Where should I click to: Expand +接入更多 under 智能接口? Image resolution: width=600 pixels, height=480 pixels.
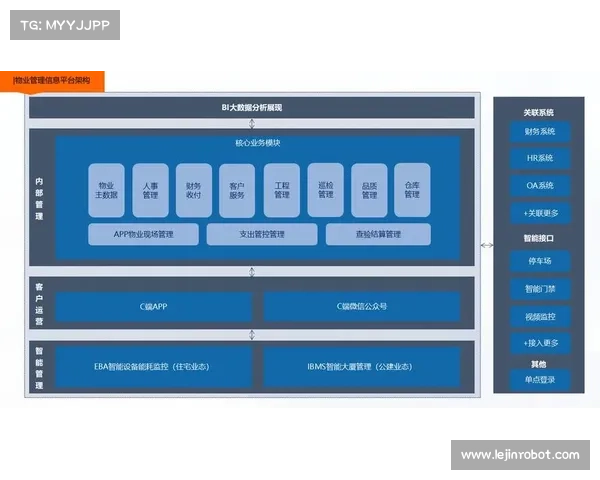[x=540, y=343]
